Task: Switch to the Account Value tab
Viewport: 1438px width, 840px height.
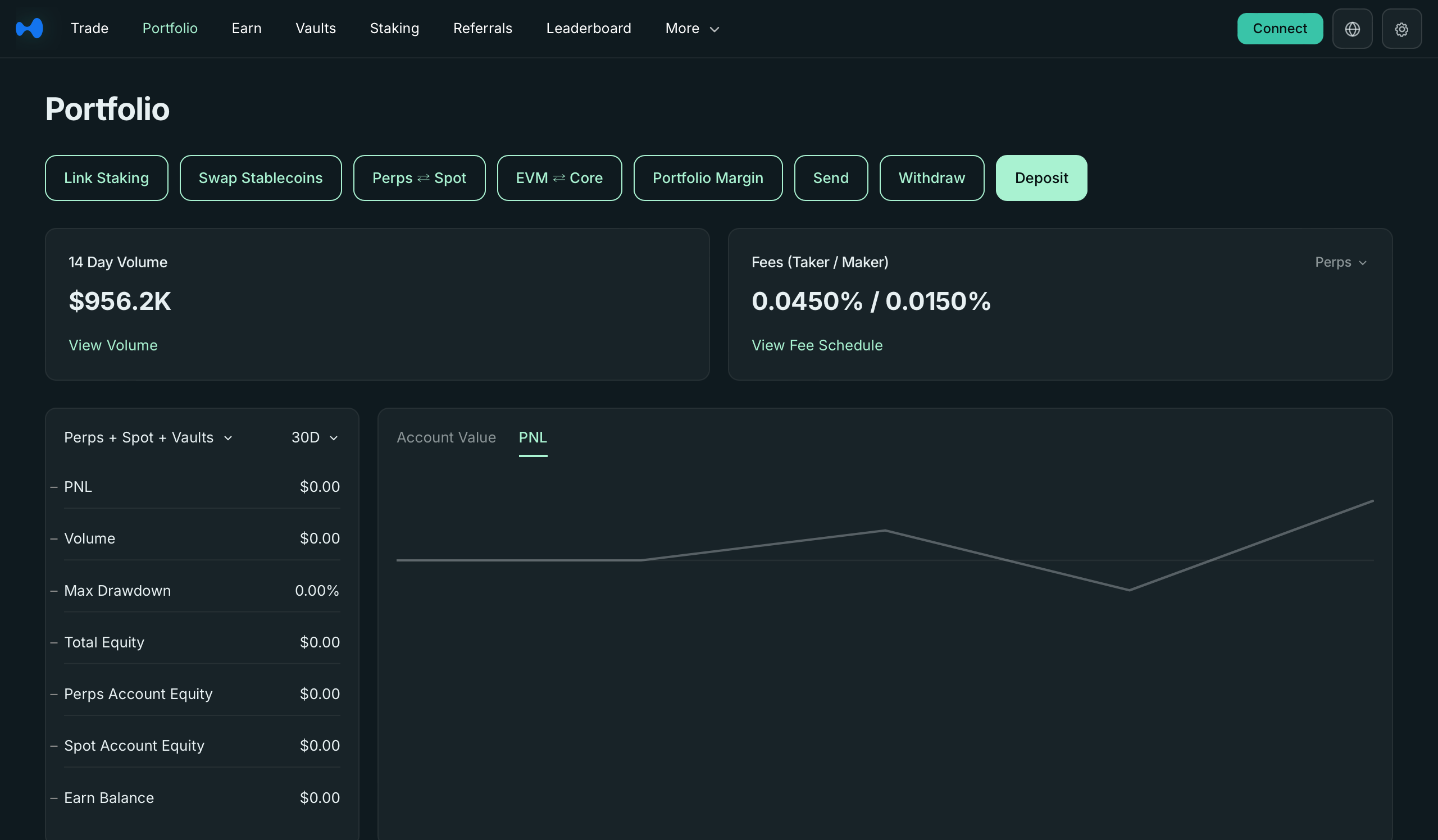Action: pos(445,437)
